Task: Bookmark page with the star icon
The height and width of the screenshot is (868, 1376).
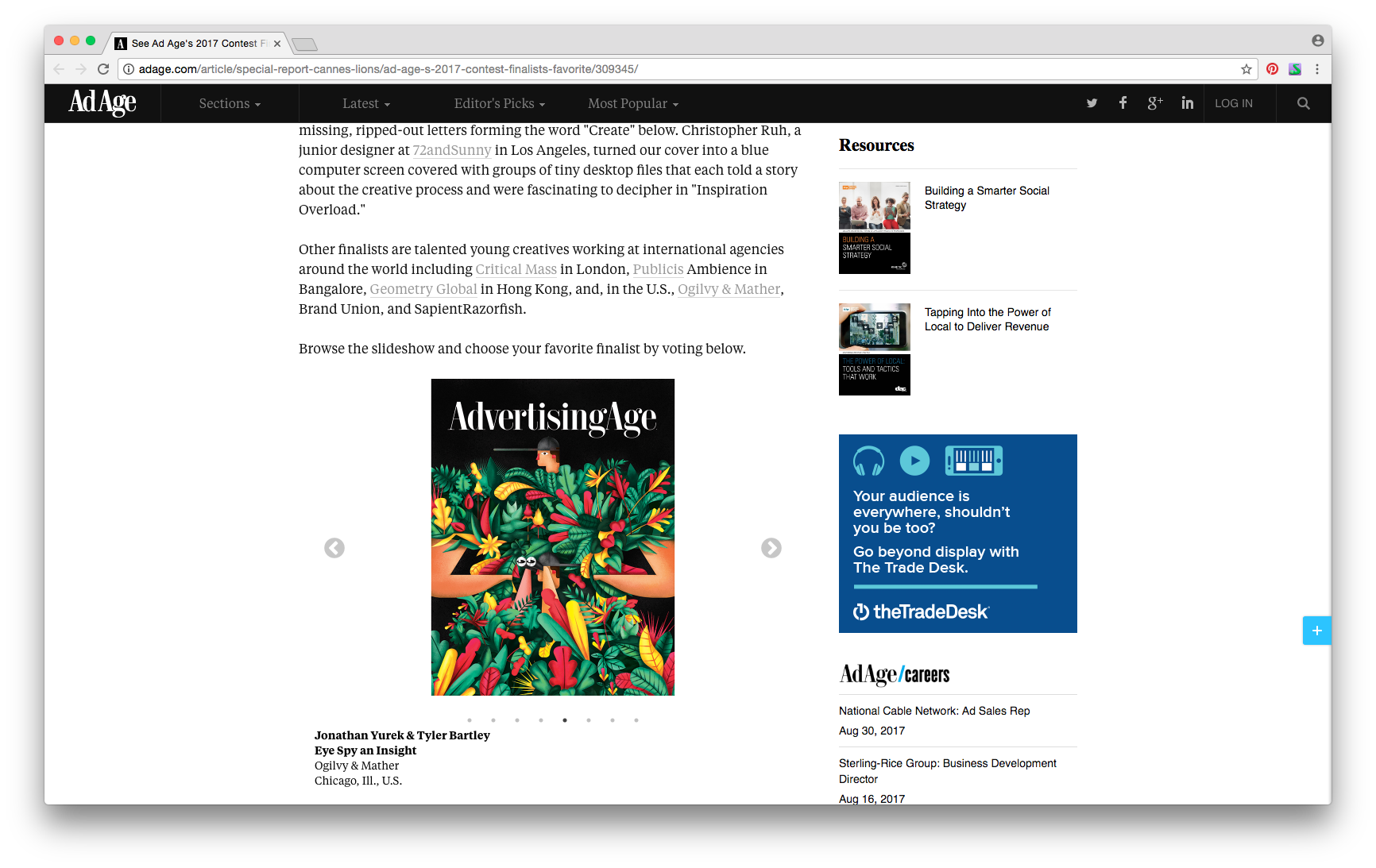Action: [x=1247, y=69]
